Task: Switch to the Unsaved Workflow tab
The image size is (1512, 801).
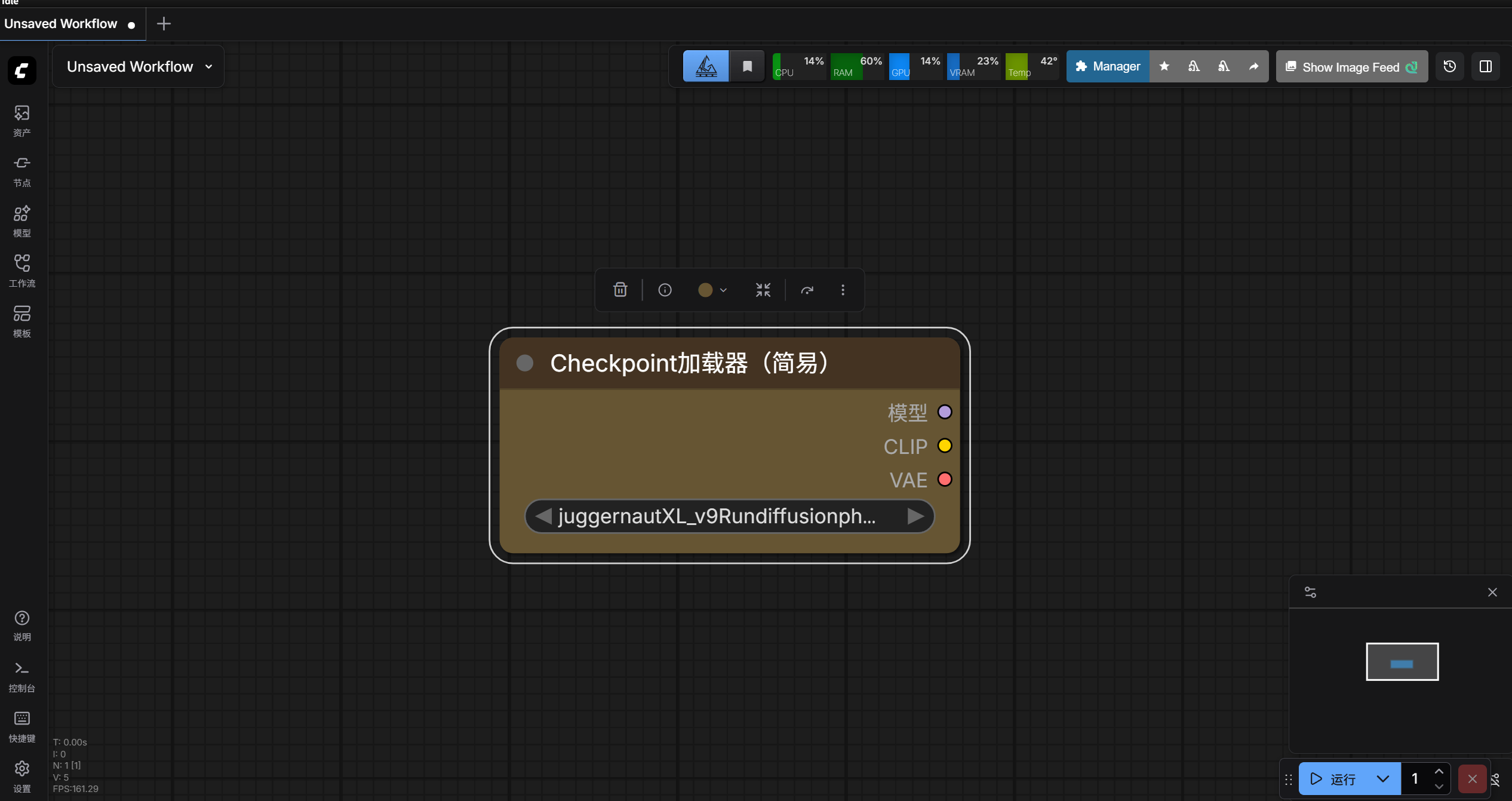Action: (x=61, y=24)
